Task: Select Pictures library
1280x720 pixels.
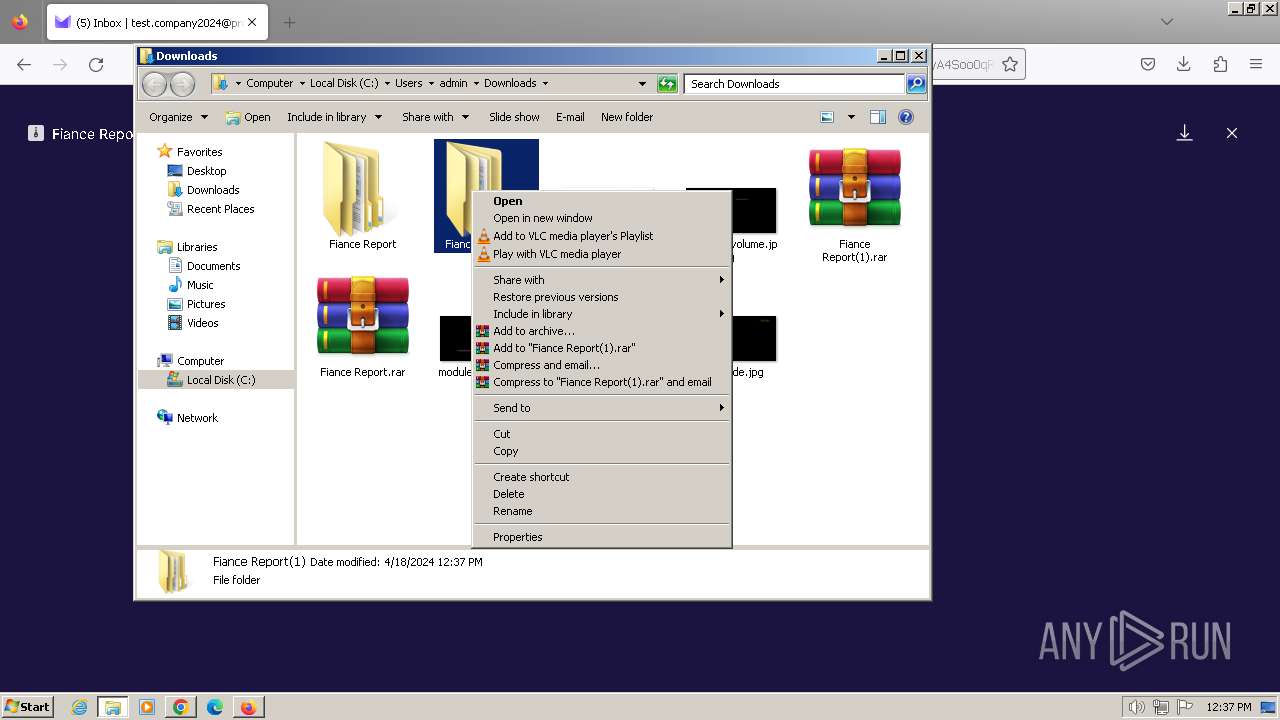Action: tap(206, 304)
